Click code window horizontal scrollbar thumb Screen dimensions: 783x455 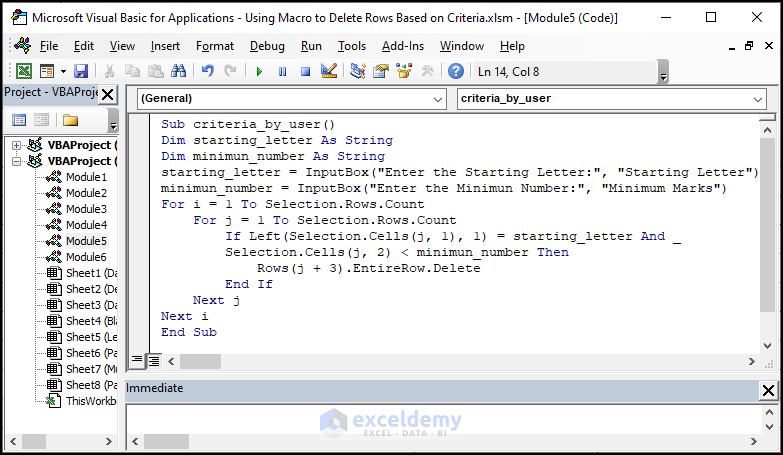[200, 361]
